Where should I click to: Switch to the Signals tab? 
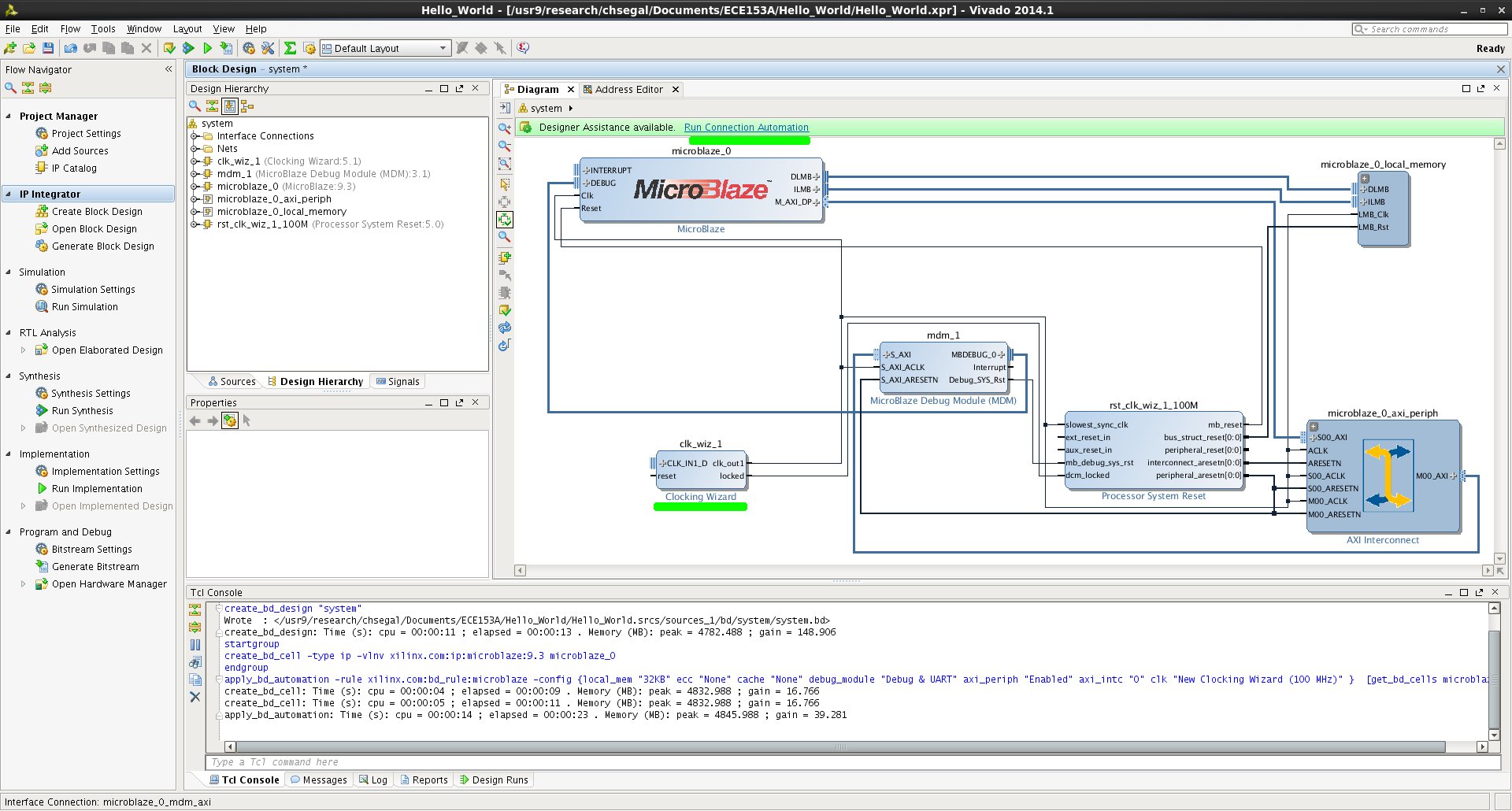[398, 382]
